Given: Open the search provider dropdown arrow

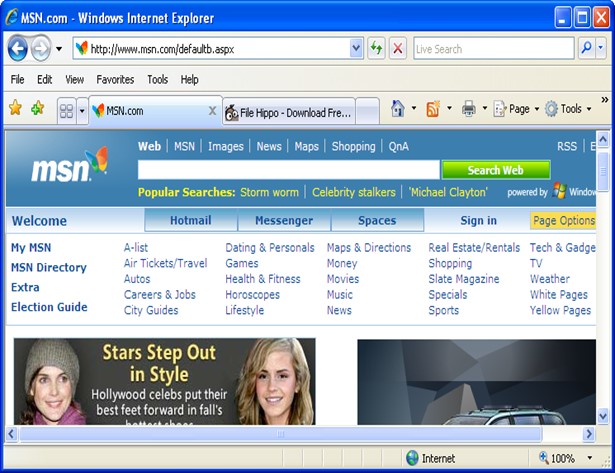Looking at the screenshot, I should (601, 48).
